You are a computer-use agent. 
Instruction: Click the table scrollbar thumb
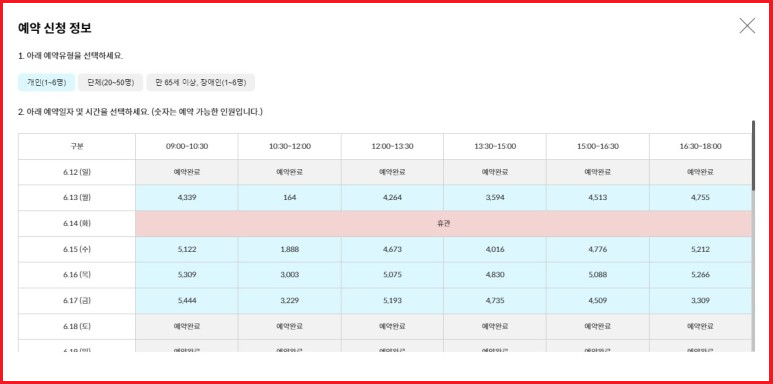[753, 155]
